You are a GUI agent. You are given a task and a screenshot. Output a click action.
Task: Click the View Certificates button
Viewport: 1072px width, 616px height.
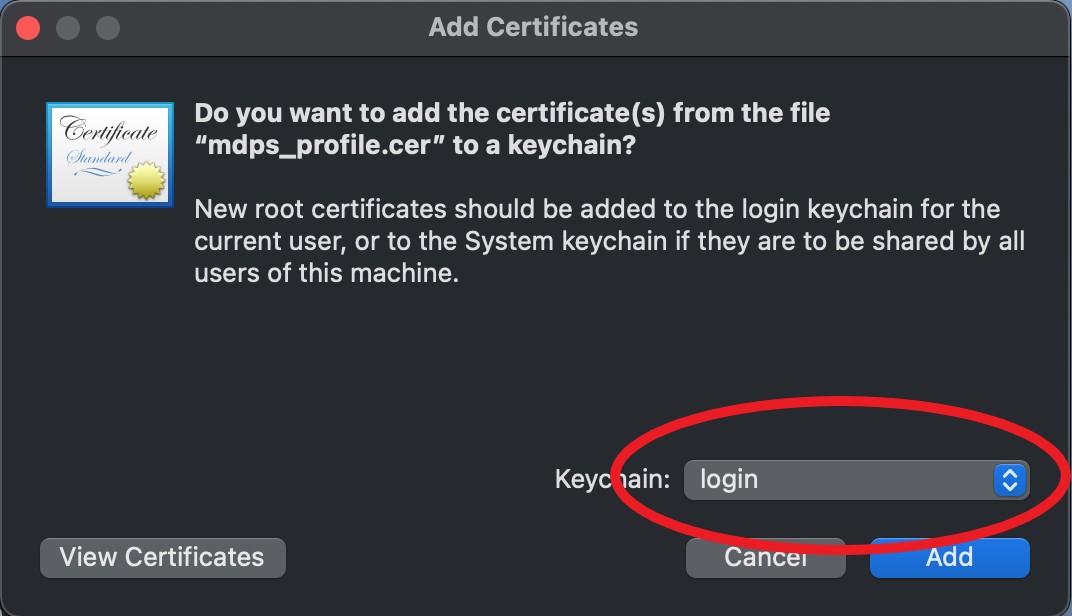click(x=163, y=557)
